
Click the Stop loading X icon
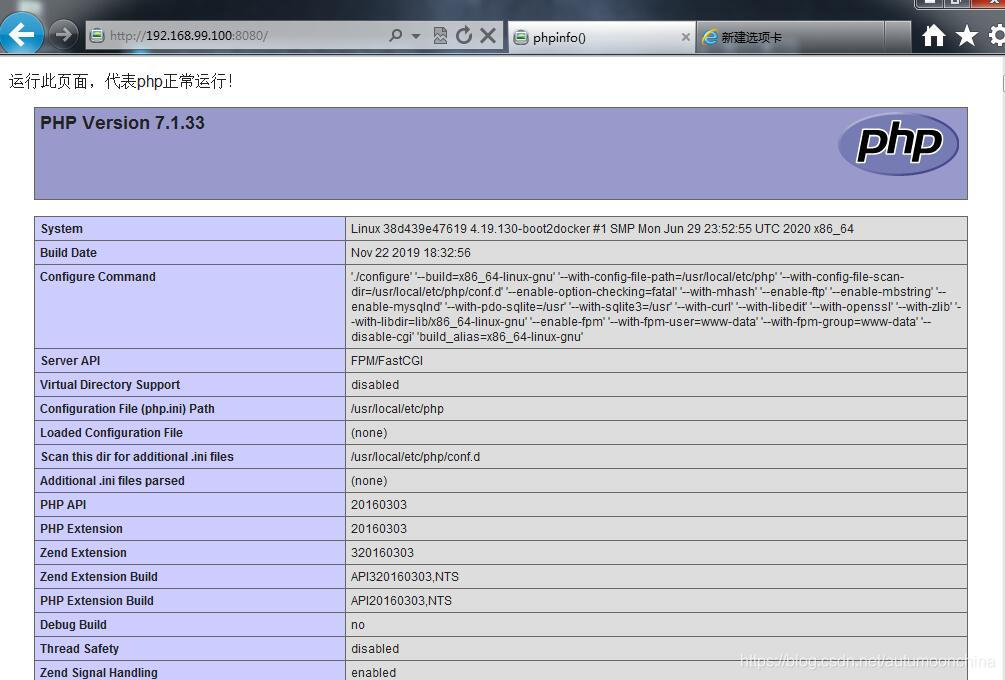coord(488,35)
